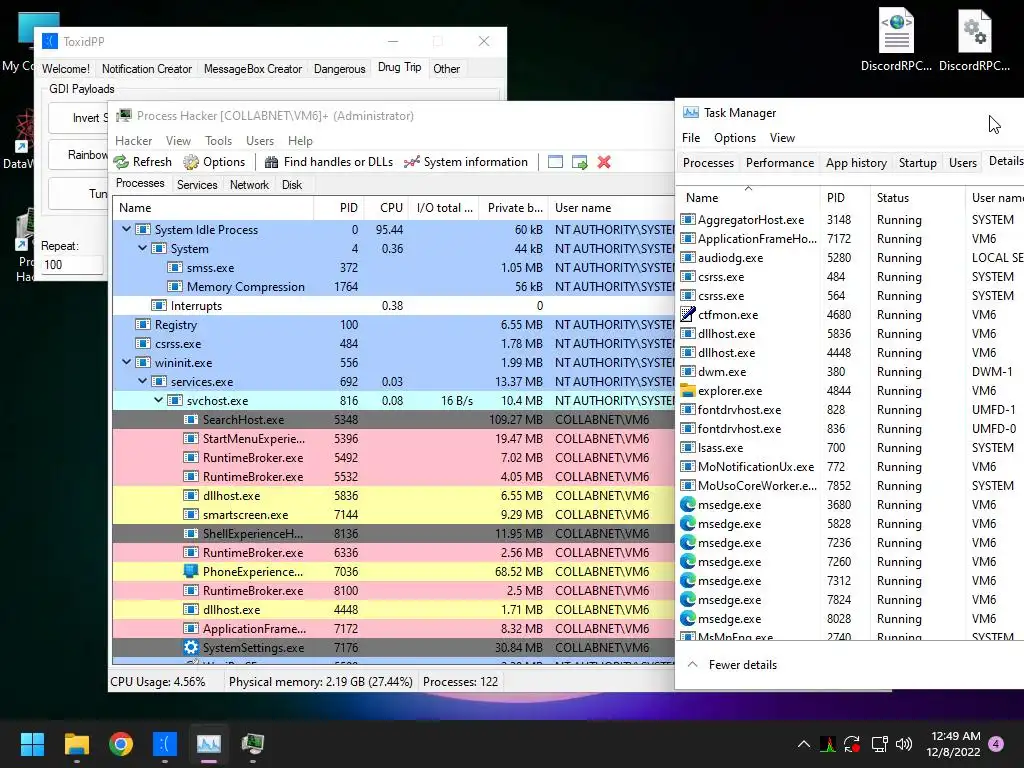Switch to Task Manager on the taskbar

click(x=209, y=744)
